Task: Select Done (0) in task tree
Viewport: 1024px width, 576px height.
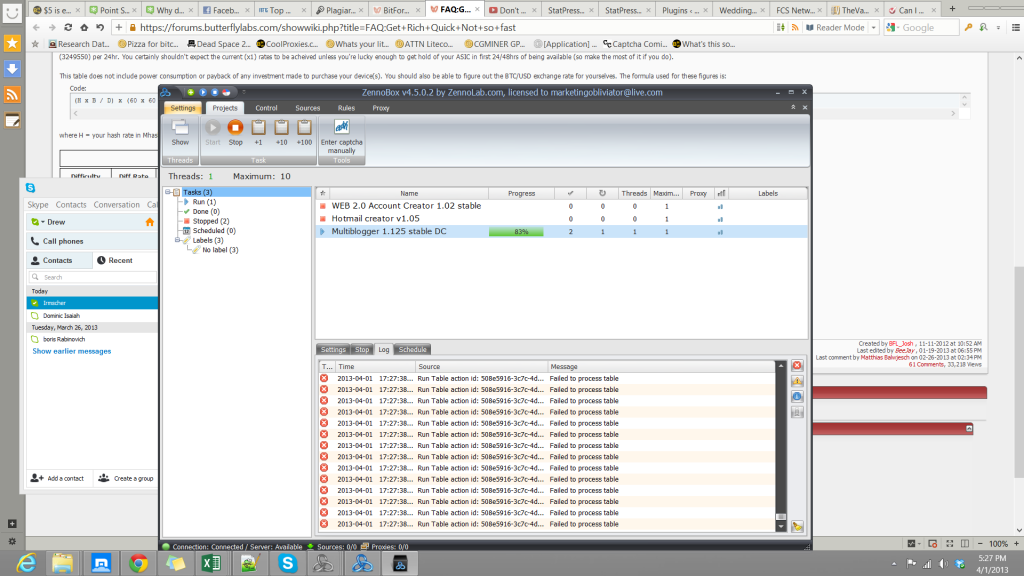Action: (206, 212)
